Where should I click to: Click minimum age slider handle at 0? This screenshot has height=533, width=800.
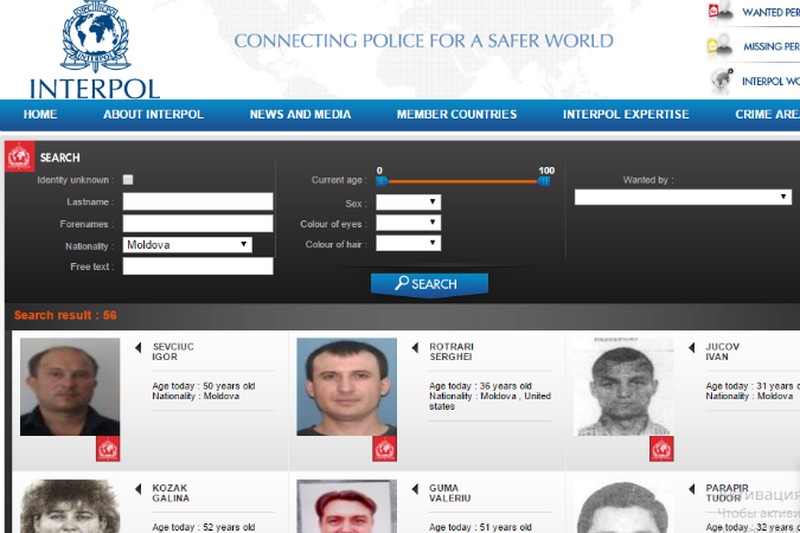click(382, 181)
